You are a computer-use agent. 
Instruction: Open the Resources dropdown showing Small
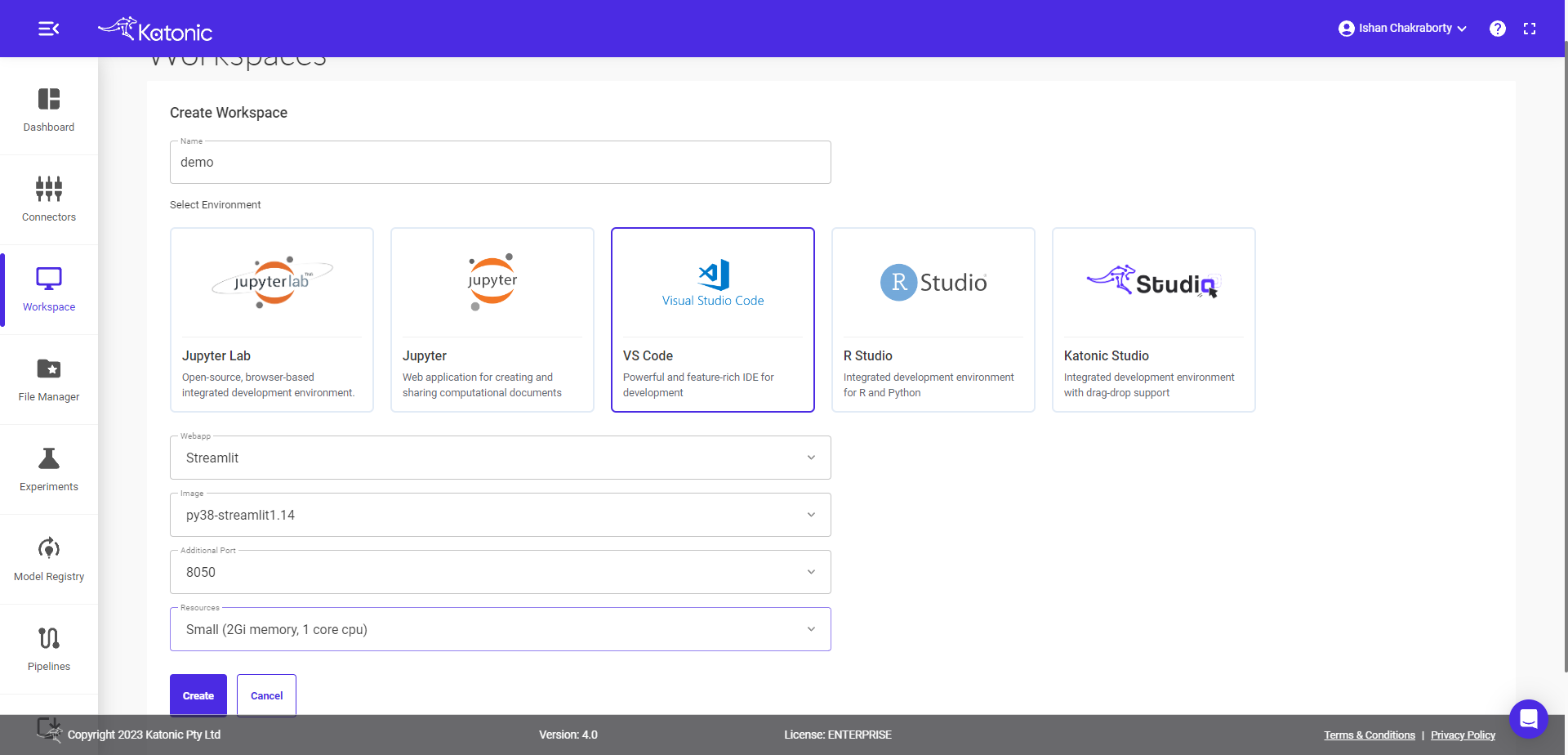[501, 629]
